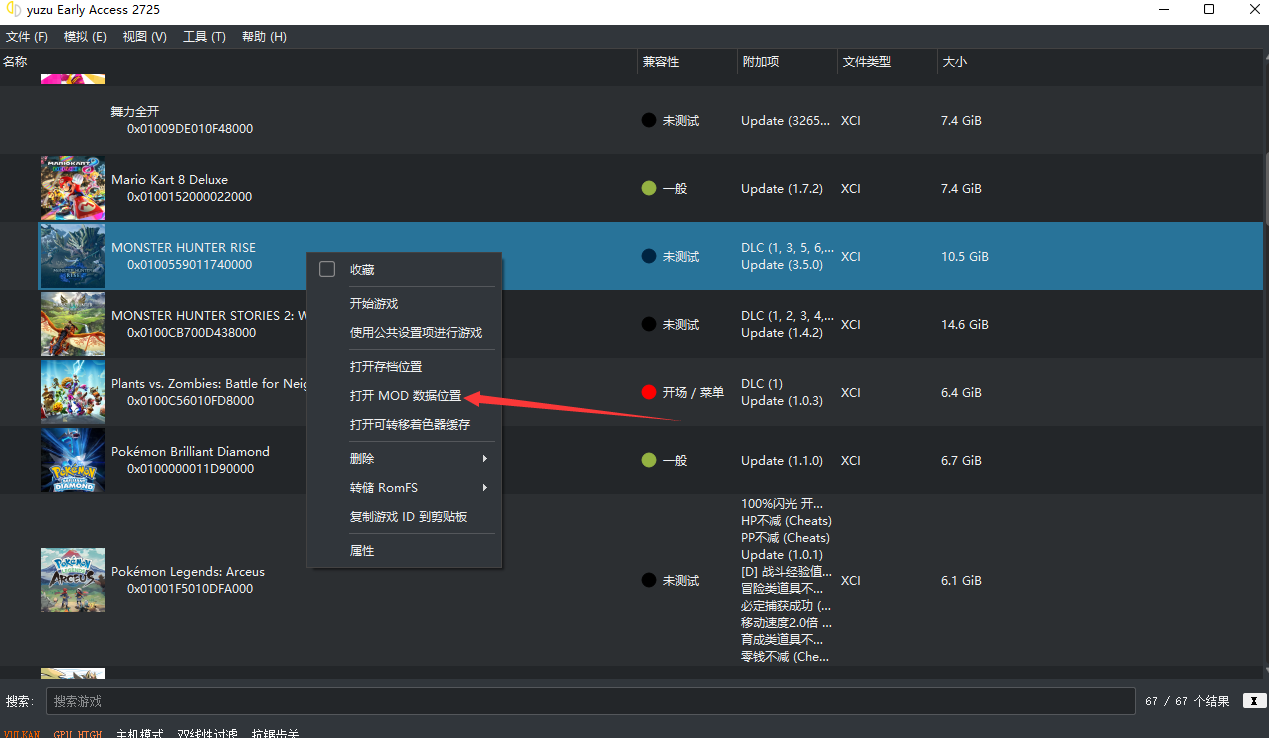1269x738 pixels.
Task: Click the MONSTER HUNTER RISE cover art
Action: point(73,256)
